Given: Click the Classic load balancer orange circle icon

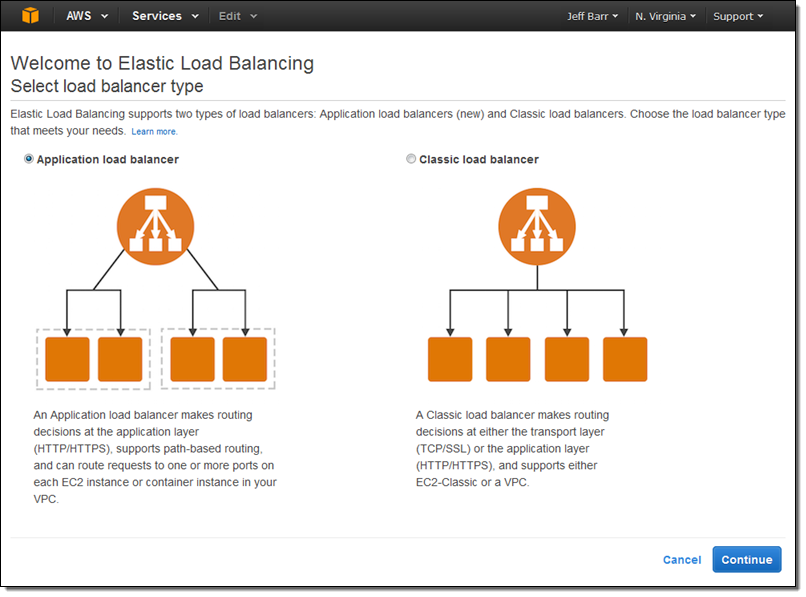Looking at the screenshot, I should (537, 226).
